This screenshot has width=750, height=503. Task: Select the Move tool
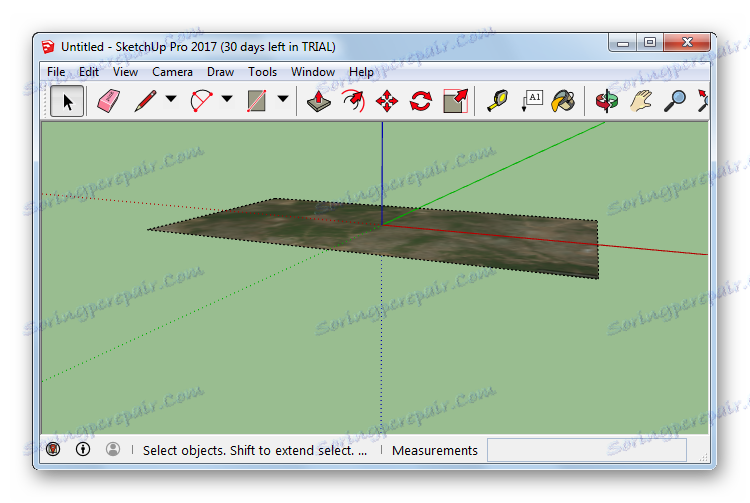point(386,101)
